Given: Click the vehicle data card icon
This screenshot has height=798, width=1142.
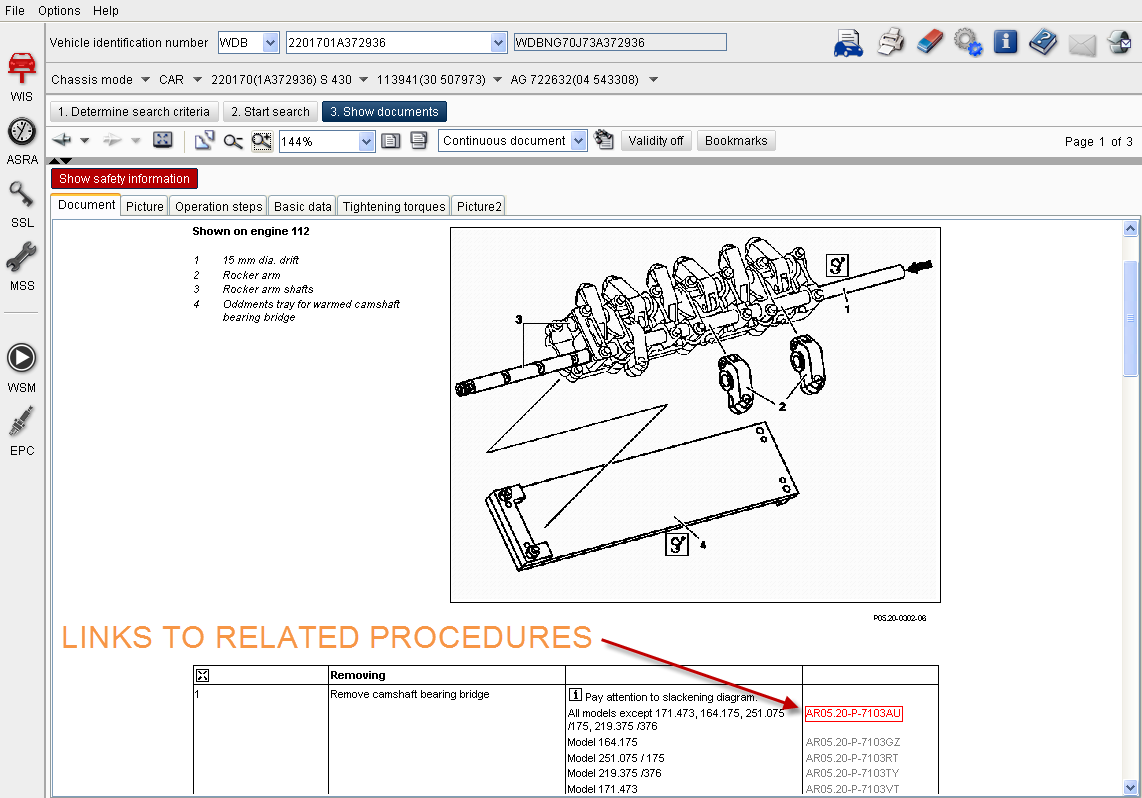Looking at the screenshot, I should [848, 43].
